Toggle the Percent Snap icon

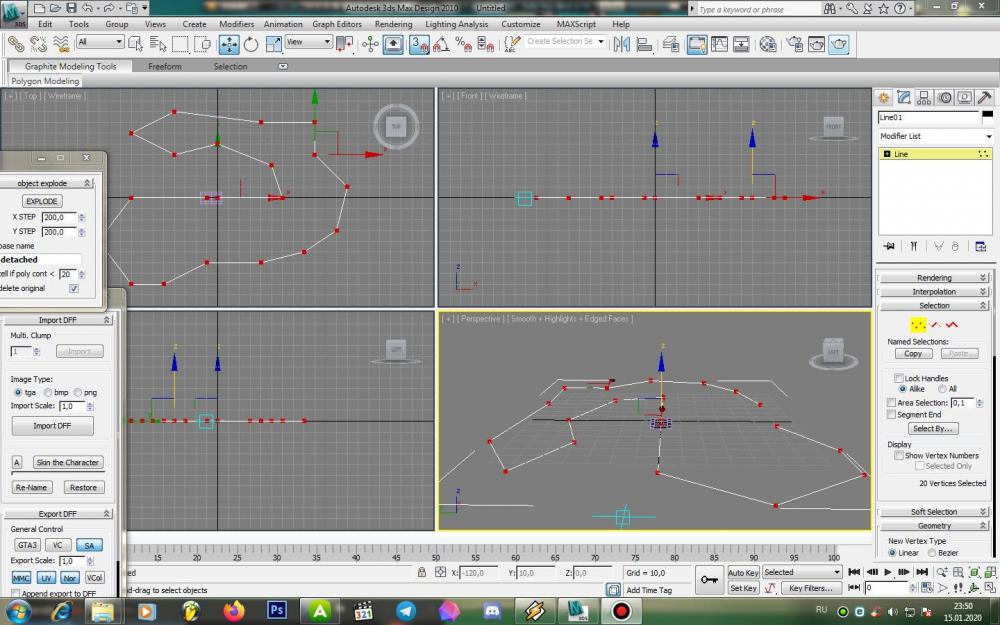pyautogui.click(x=464, y=44)
